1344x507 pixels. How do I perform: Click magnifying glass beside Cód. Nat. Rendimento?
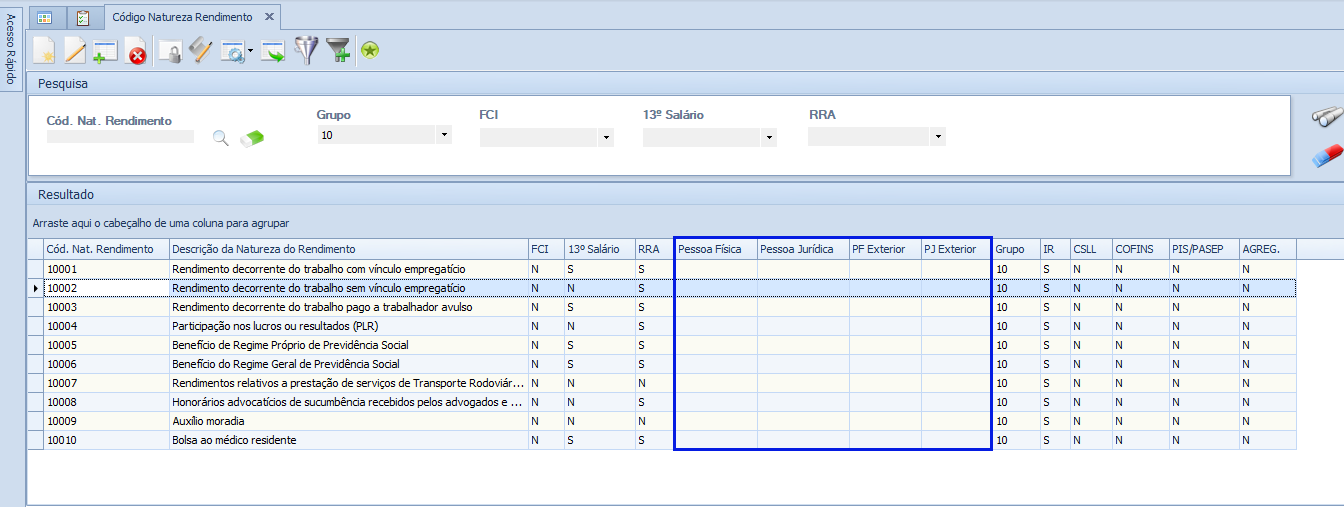pos(221,138)
